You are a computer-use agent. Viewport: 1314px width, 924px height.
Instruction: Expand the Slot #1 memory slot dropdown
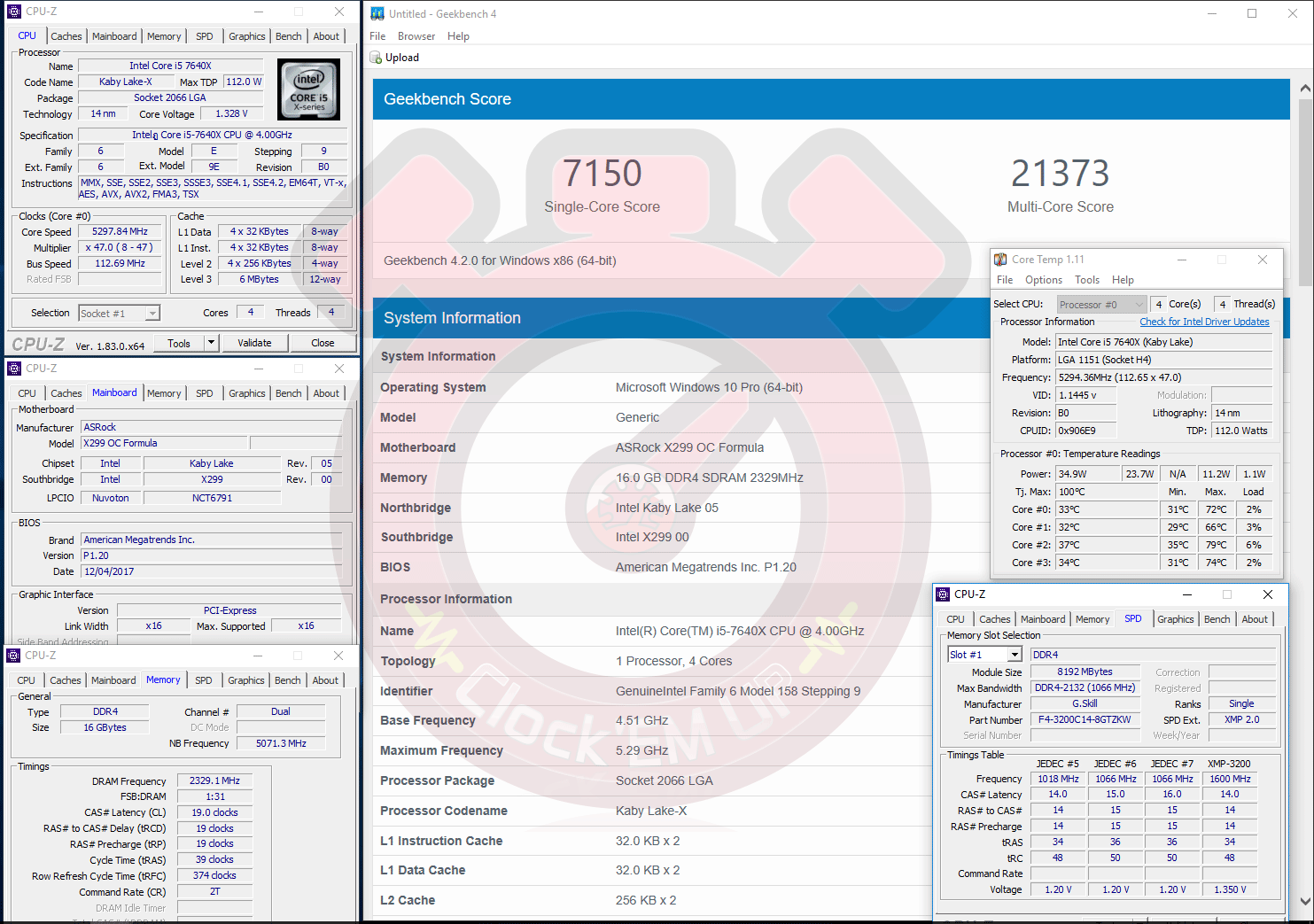coord(1015,655)
